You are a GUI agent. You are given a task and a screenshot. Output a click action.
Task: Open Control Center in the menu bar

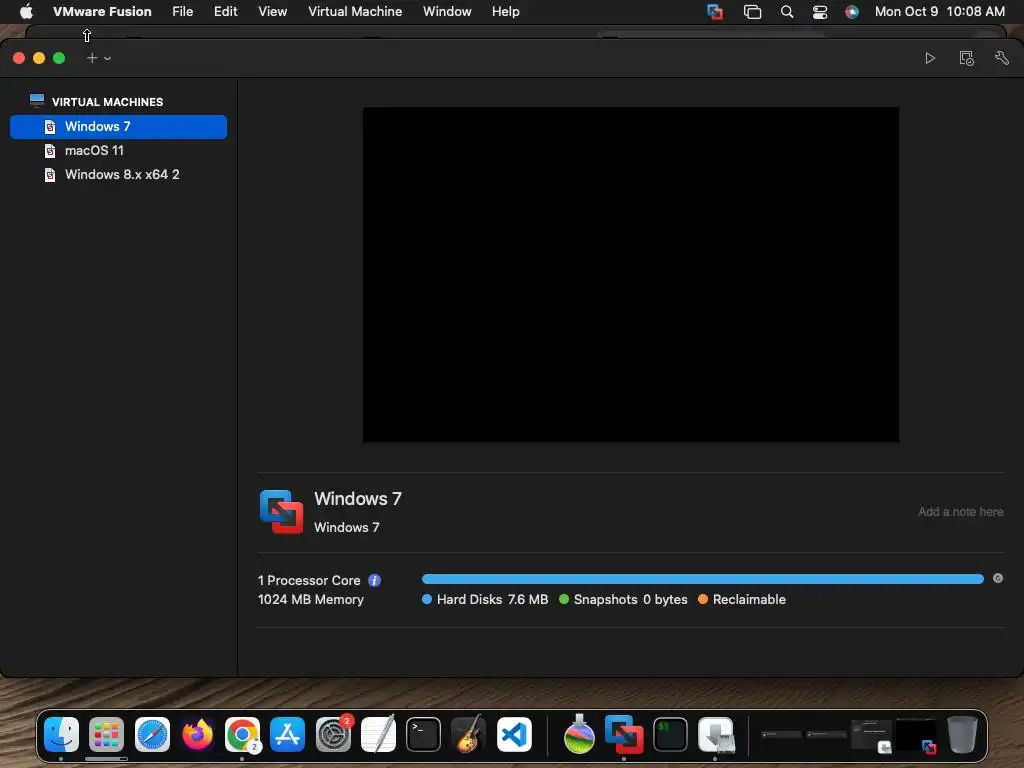tap(820, 12)
